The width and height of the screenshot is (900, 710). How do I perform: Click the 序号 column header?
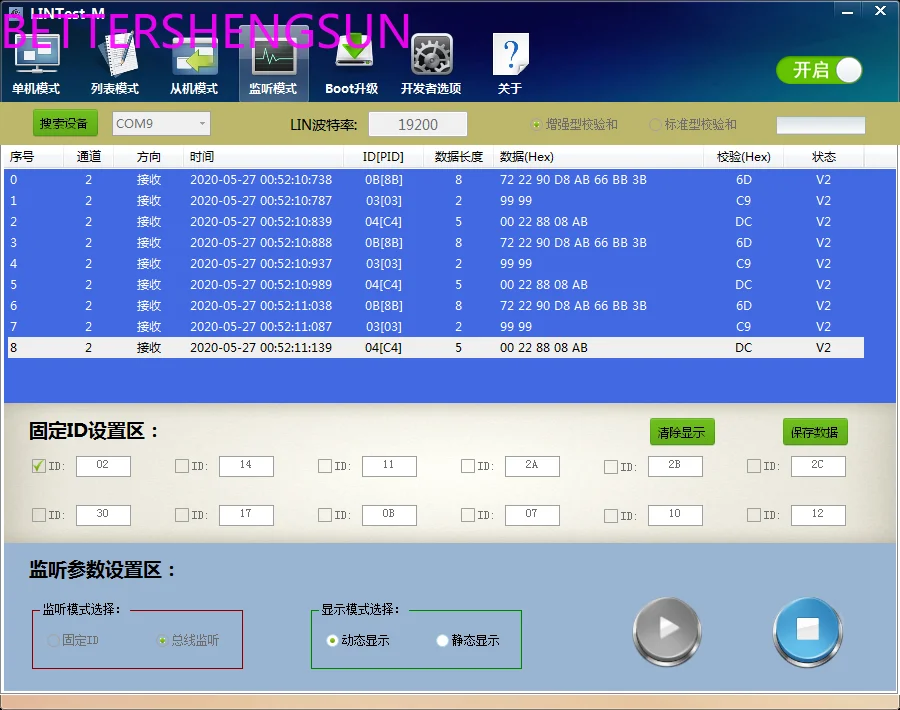[33, 157]
